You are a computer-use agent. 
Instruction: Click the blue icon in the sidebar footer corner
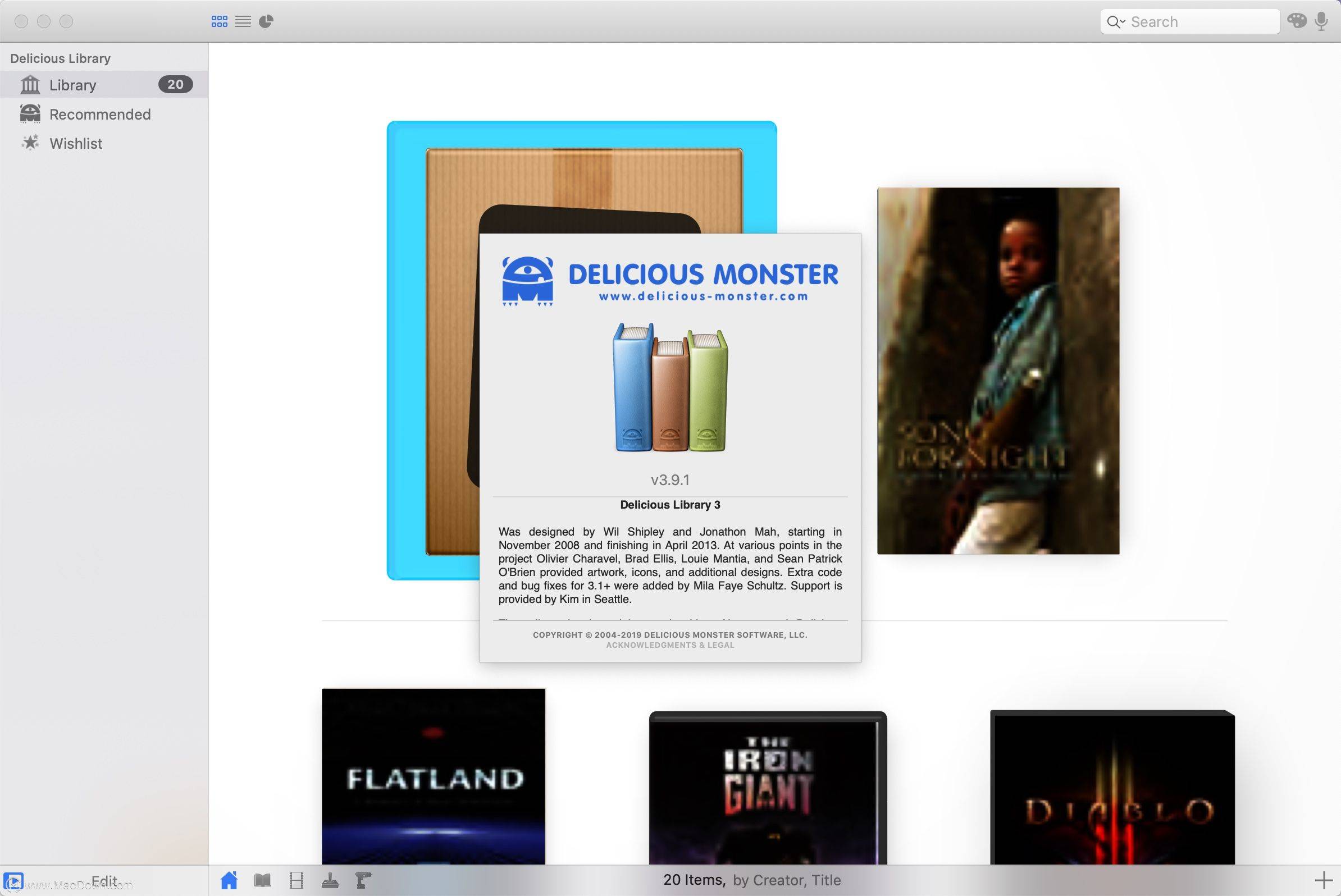13,882
